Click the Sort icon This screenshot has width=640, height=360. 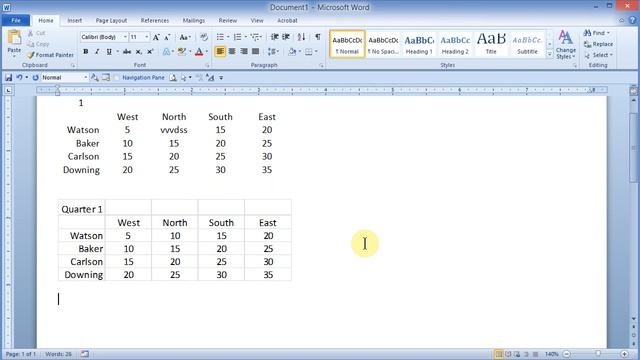pyautogui.click(x=301, y=37)
